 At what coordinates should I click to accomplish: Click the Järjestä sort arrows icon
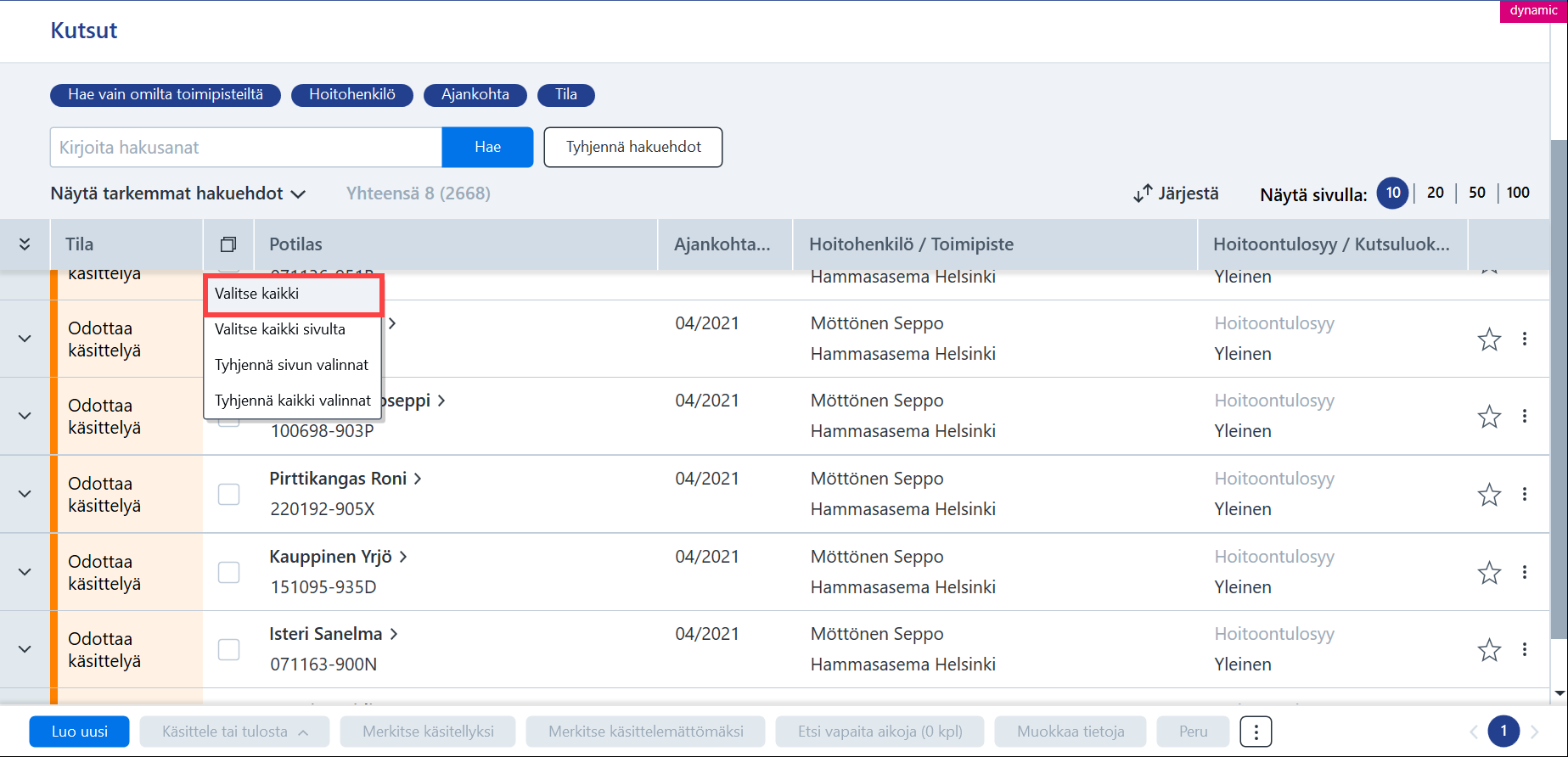click(x=1143, y=193)
